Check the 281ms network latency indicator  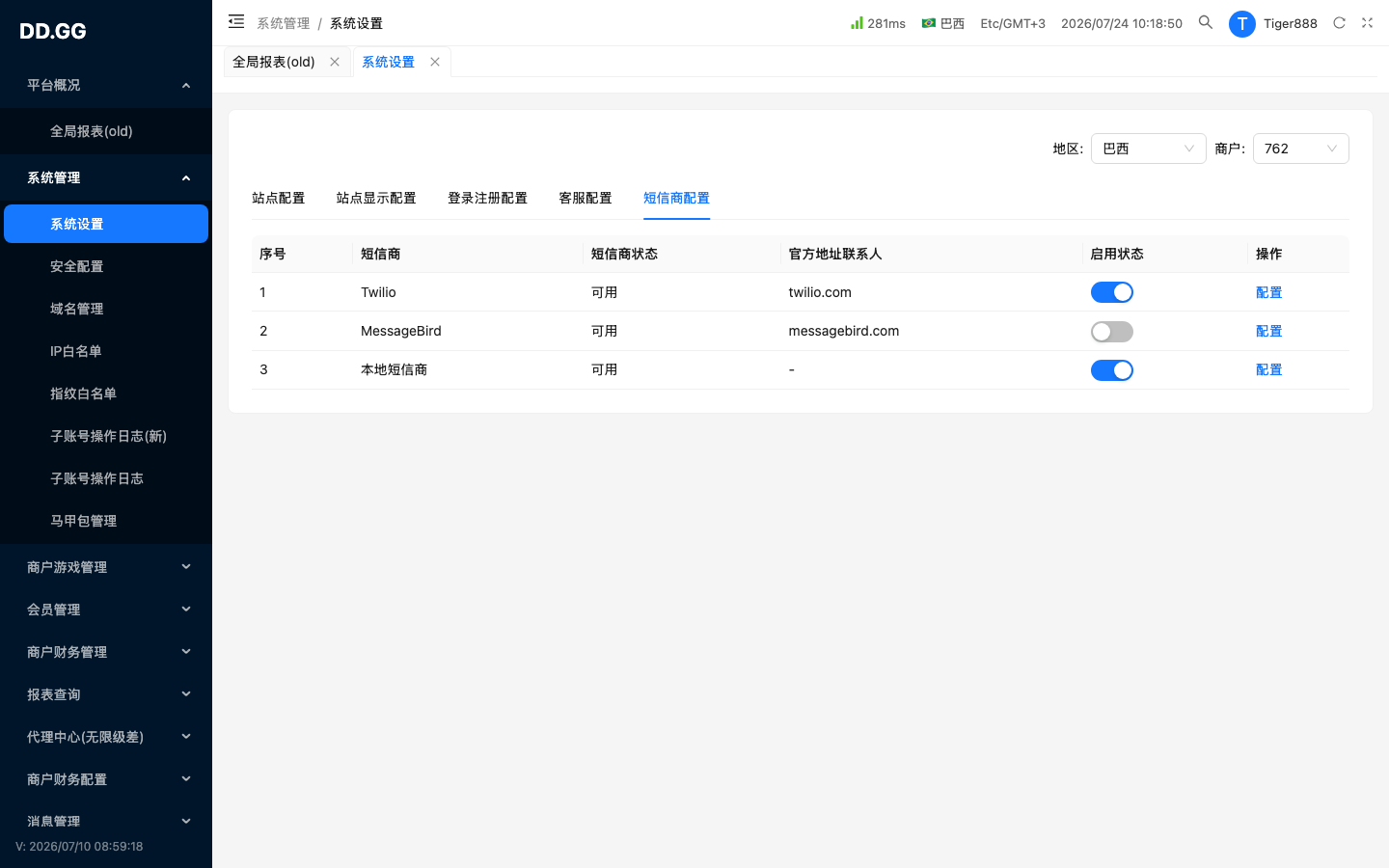click(878, 23)
